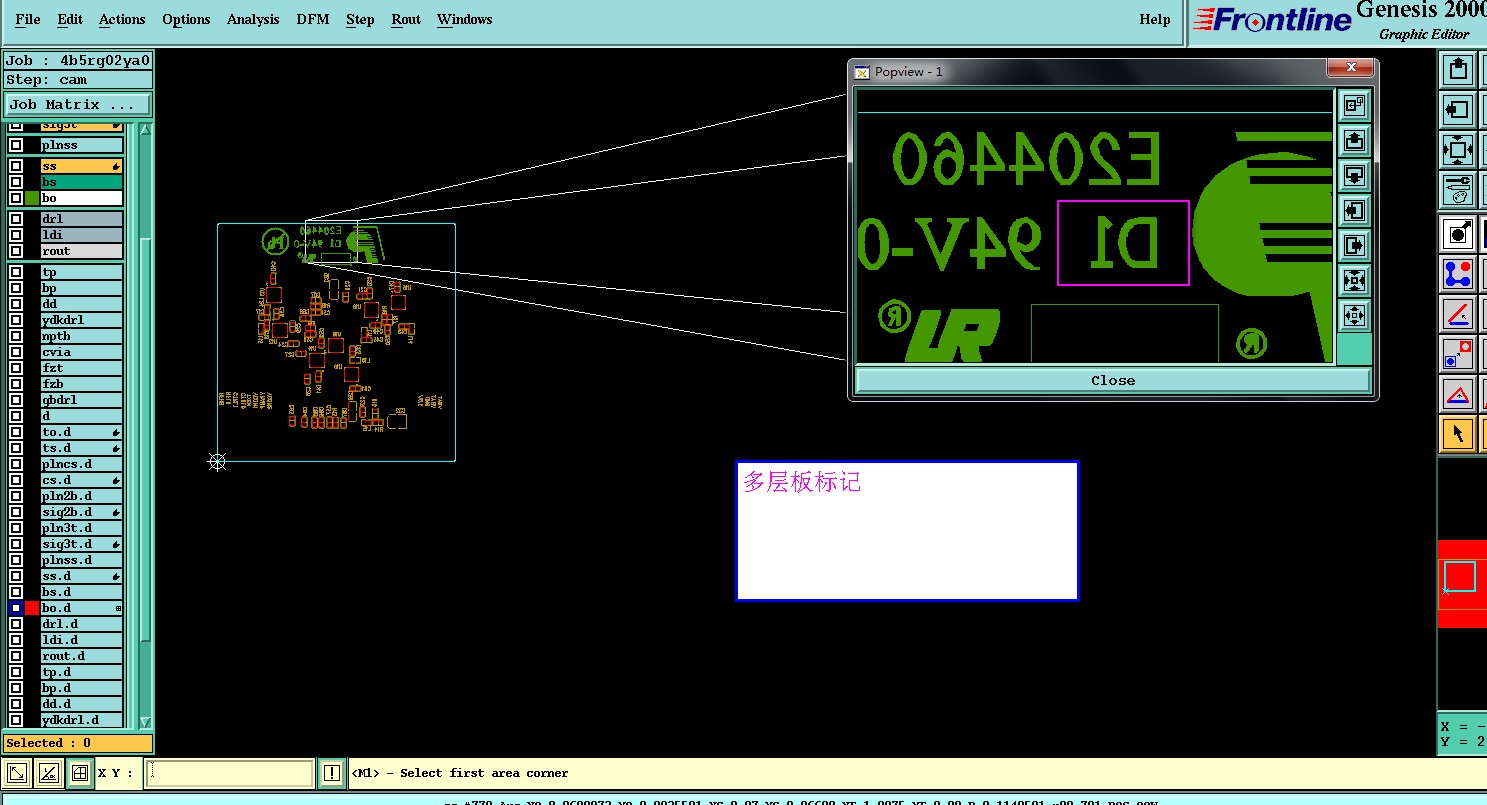Click the exclamation mark button
The width and height of the screenshot is (1487, 805).
[x=332, y=773]
